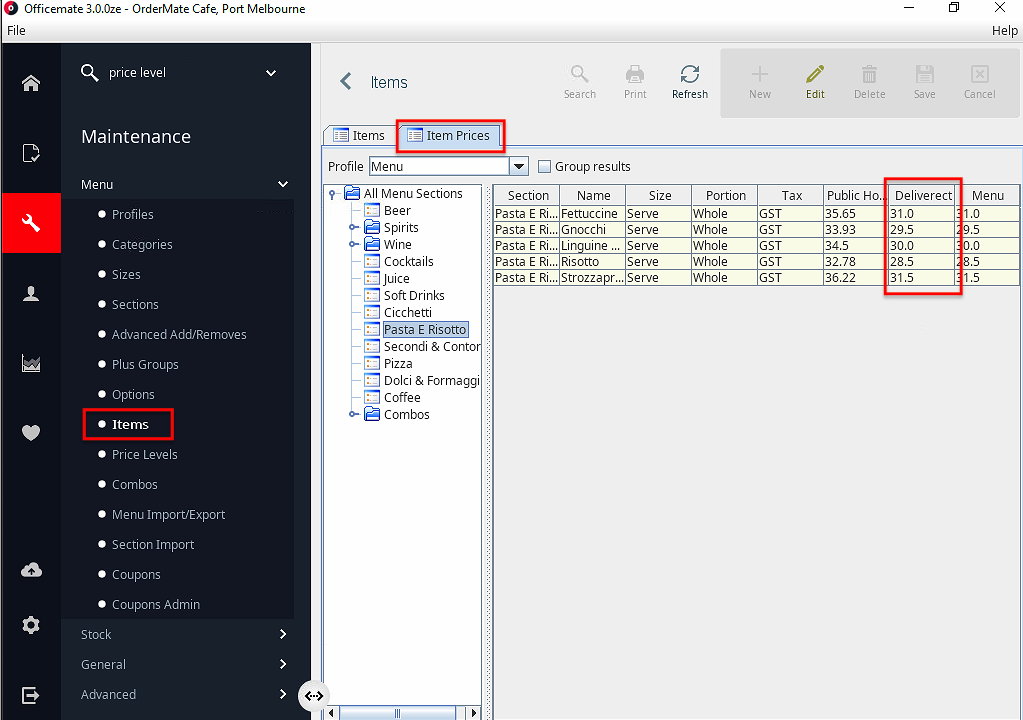The height and width of the screenshot is (720, 1023).
Task: Click the All Menu Sections folder icon
Action: coord(352,193)
